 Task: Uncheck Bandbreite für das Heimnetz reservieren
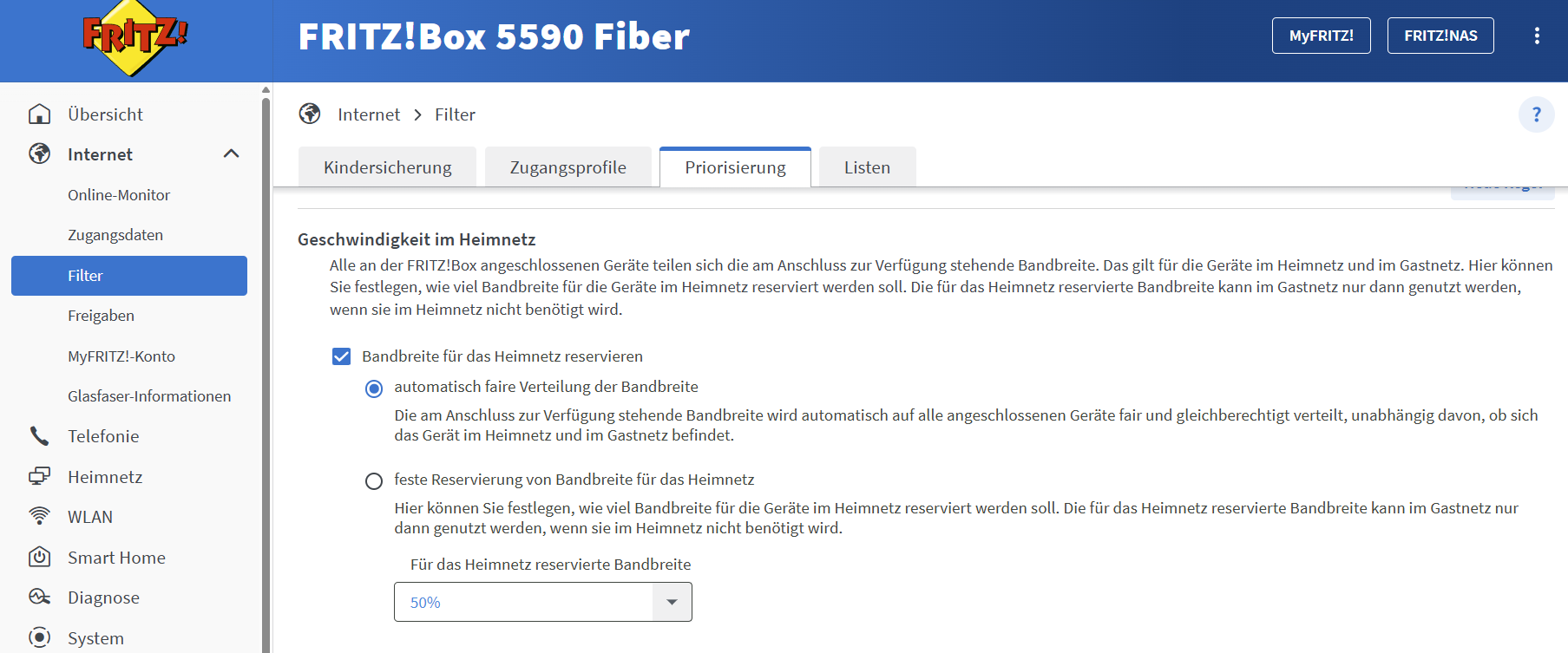[x=342, y=356]
